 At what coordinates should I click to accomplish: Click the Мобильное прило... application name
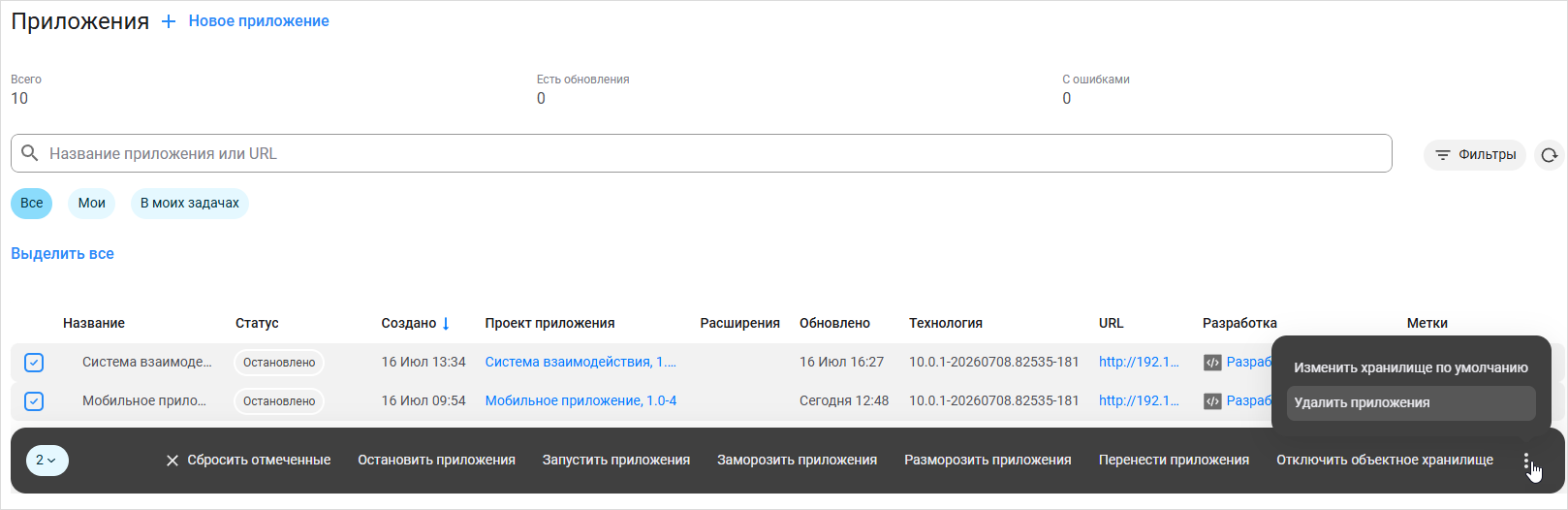[144, 401]
